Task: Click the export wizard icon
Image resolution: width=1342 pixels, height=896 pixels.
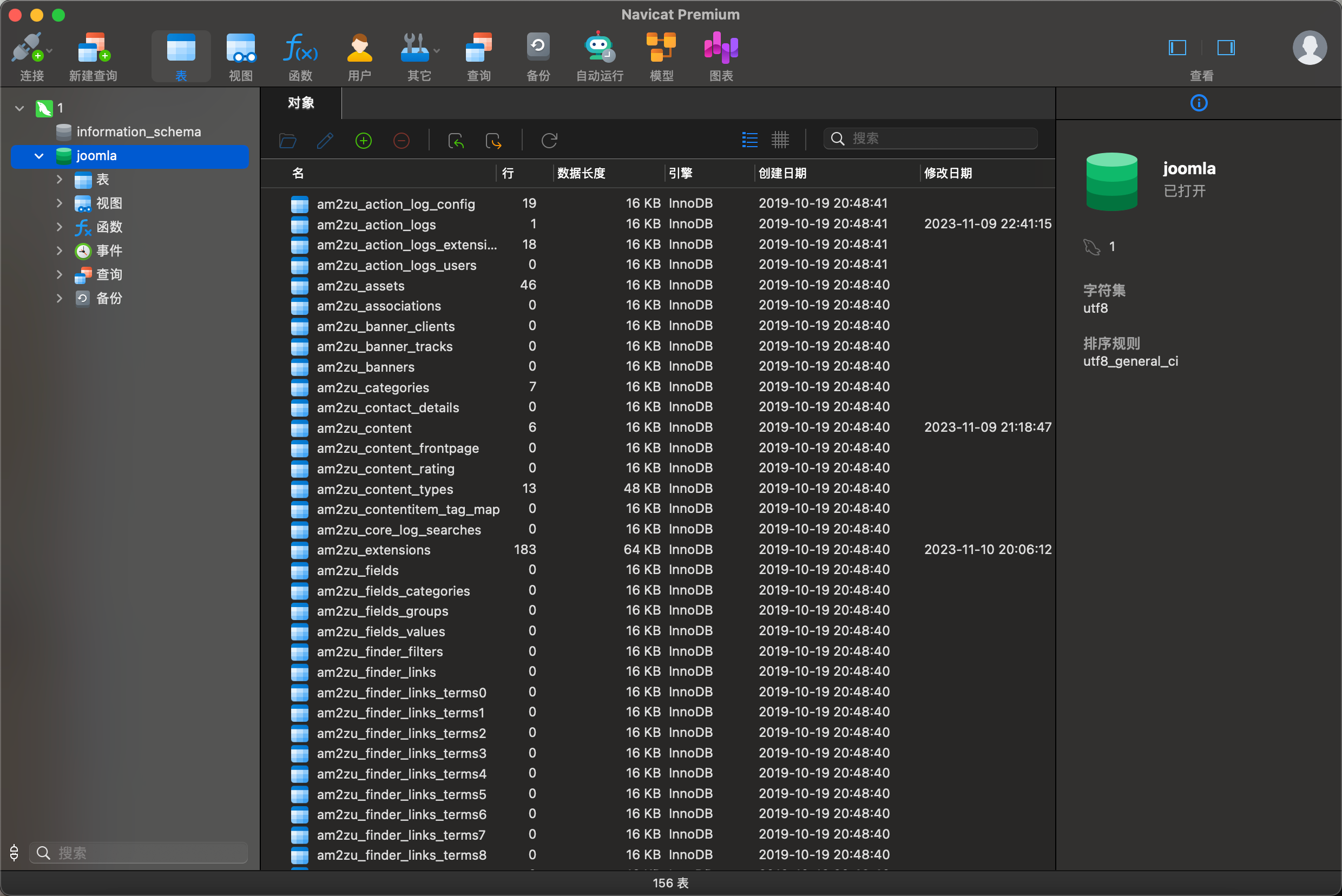Action: coord(494,141)
